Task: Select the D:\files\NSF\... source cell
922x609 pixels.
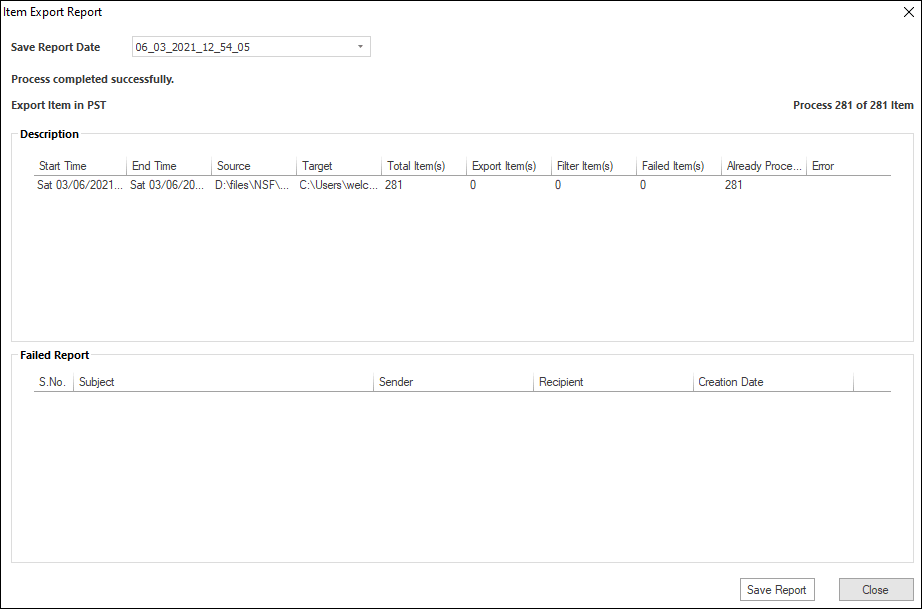Action: tap(252, 185)
